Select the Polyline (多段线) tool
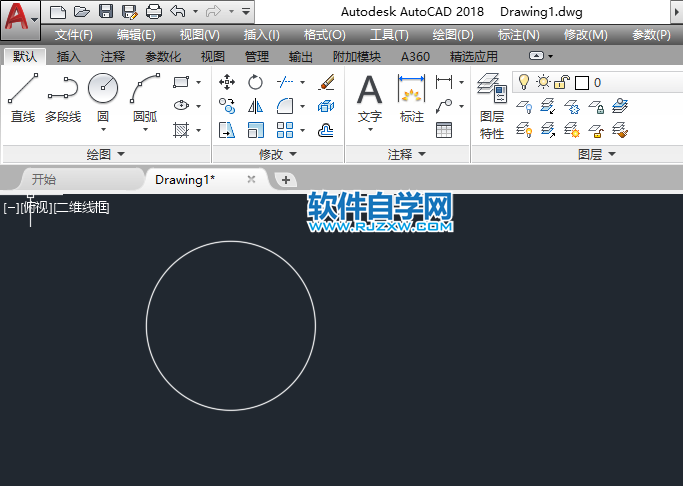Viewport: 683px width, 486px height. coord(62,98)
